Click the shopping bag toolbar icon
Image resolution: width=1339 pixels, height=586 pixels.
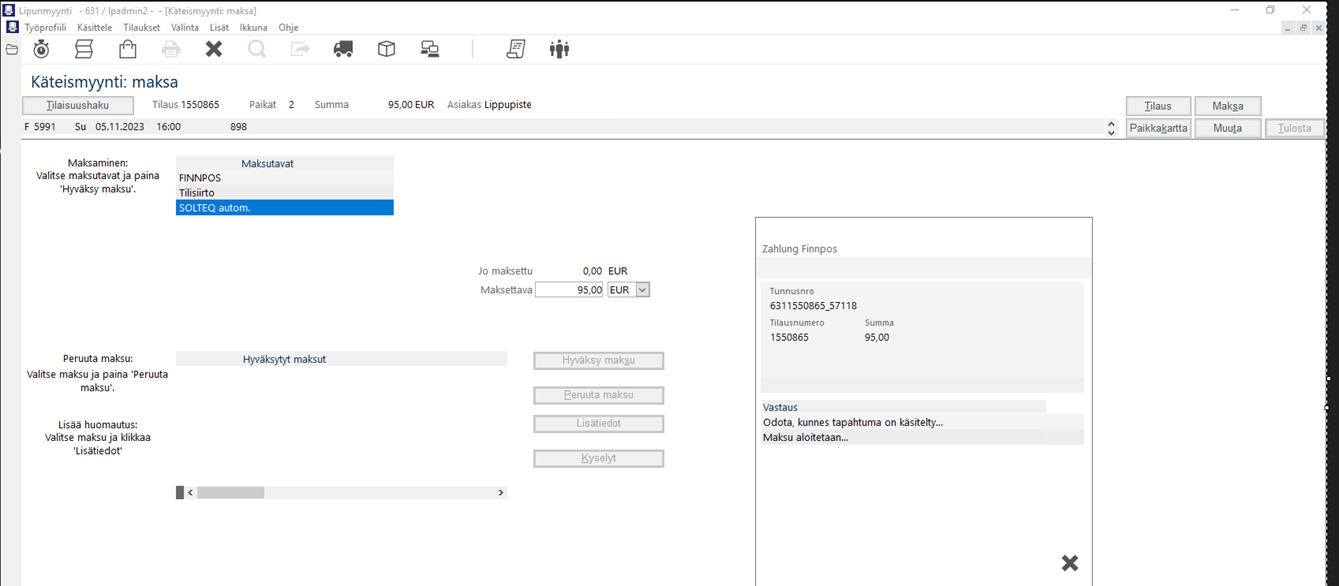127,49
